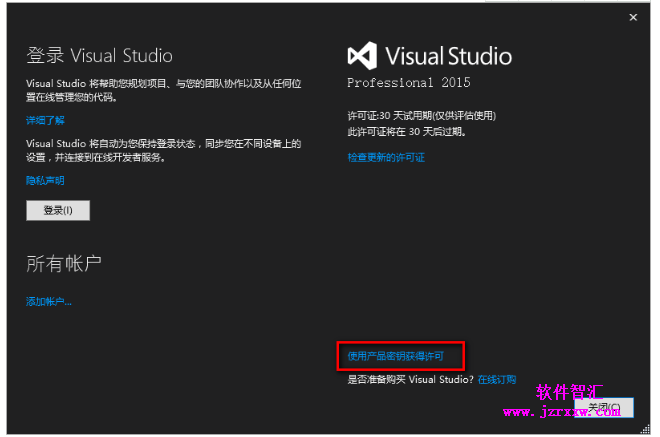Screen dimensions: 660x437
Task: Click the 此许可证将在 30 天后过期 text
Action: [x=407, y=132]
